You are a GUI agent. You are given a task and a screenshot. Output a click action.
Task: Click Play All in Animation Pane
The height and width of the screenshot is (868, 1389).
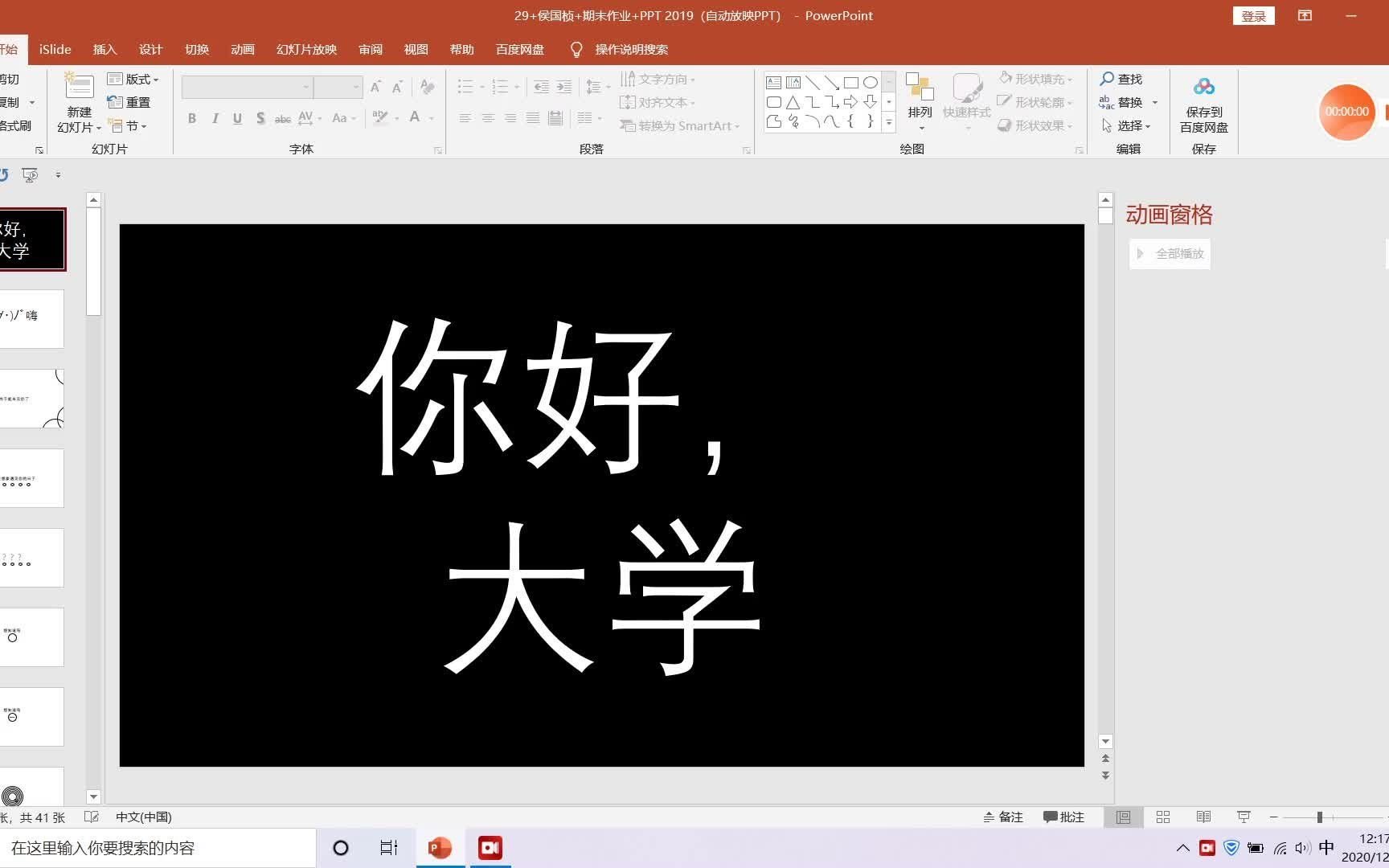1170,254
